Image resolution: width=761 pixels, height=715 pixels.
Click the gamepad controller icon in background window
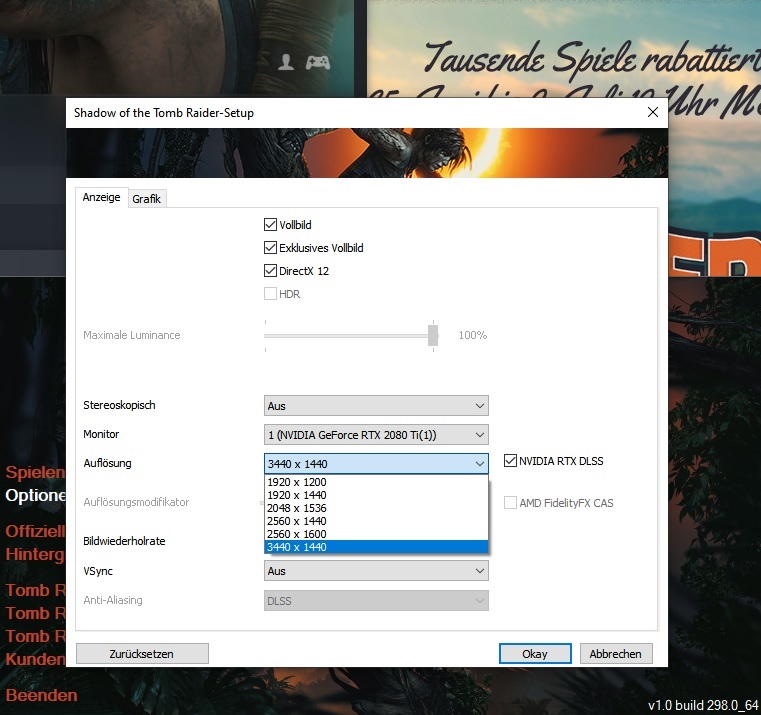(317, 62)
